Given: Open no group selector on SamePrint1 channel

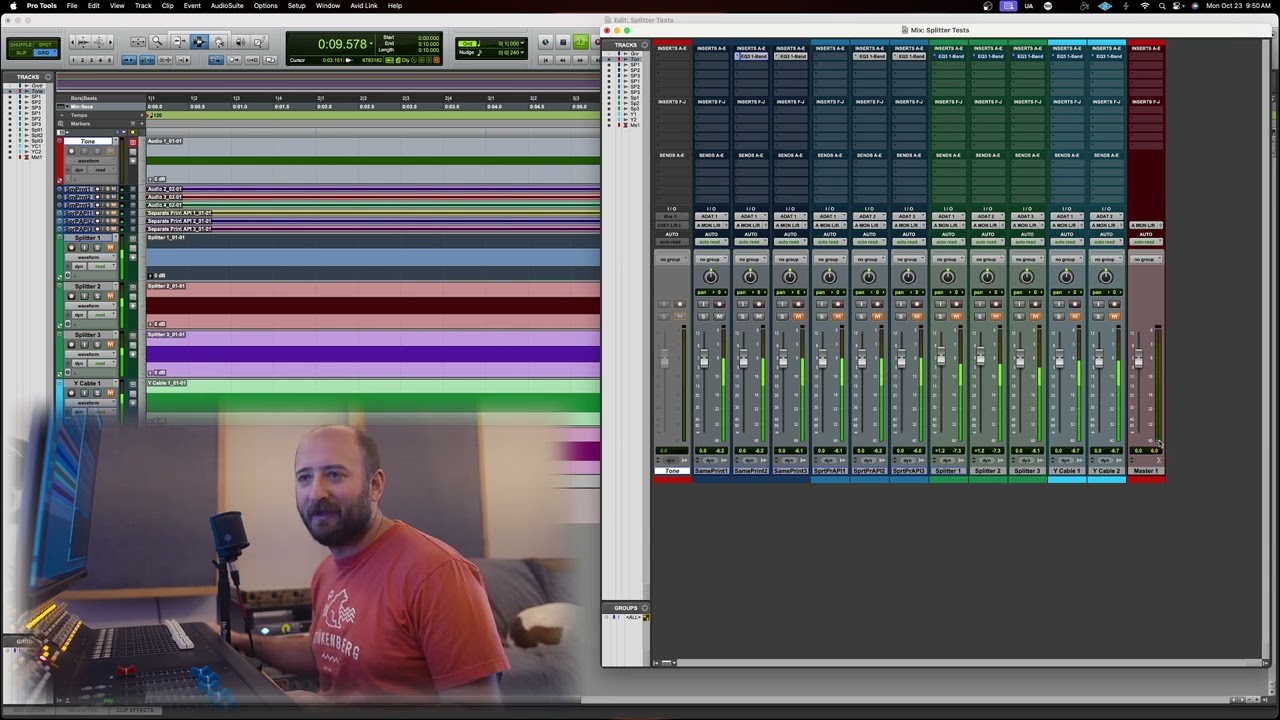Looking at the screenshot, I should [x=710, y=259].
